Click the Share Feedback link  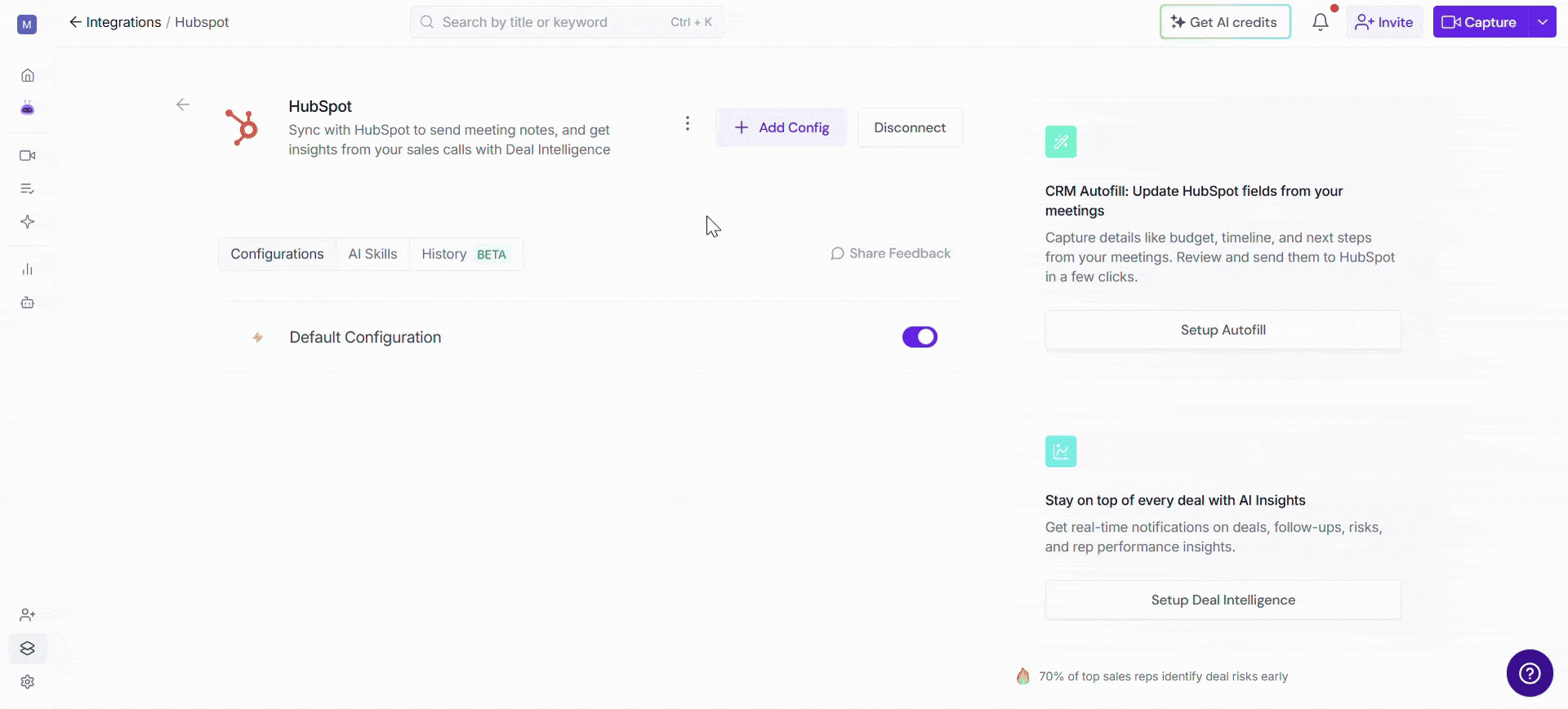[891, 253]
